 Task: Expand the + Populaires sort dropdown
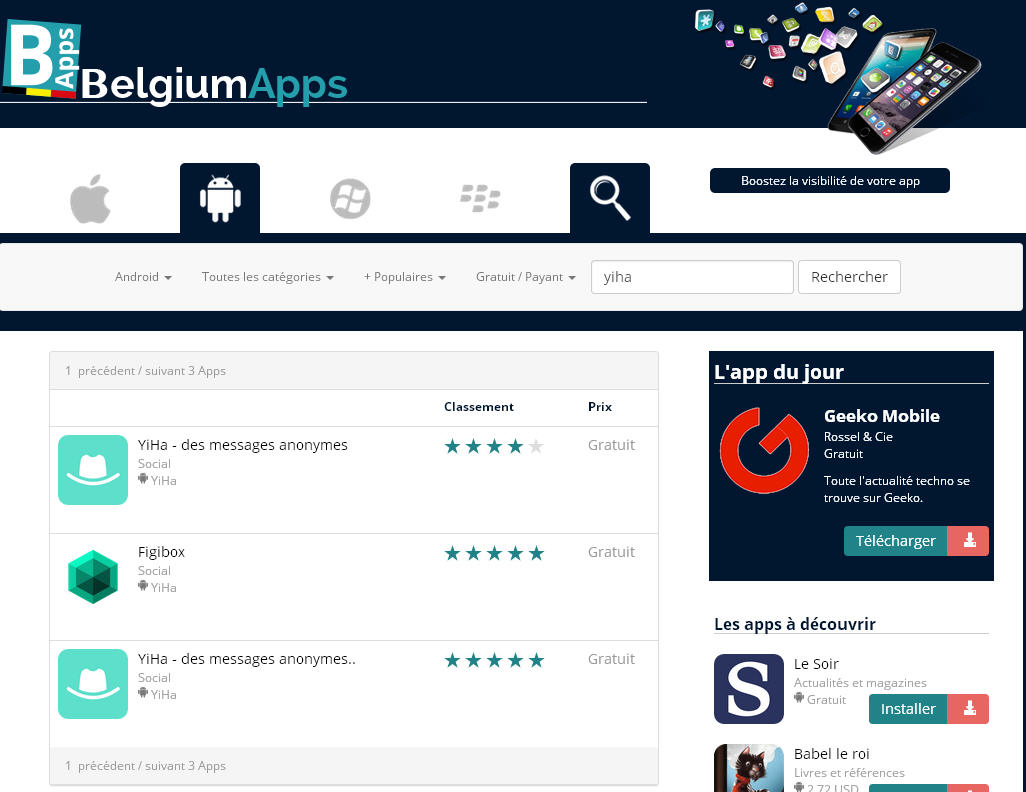(404, 277)
